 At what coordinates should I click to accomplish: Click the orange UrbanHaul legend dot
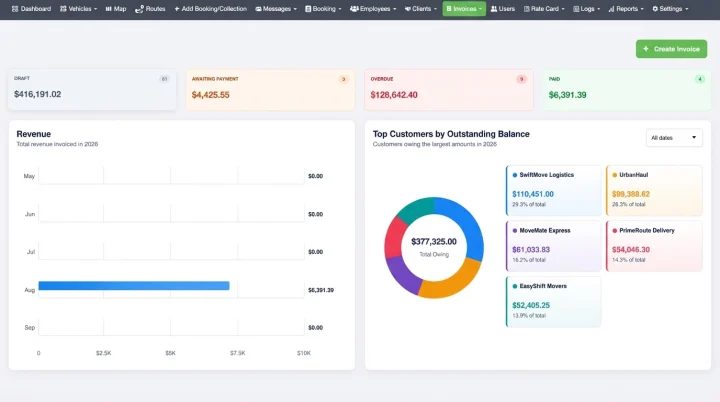pyautogui.click(x=614, y=175)
